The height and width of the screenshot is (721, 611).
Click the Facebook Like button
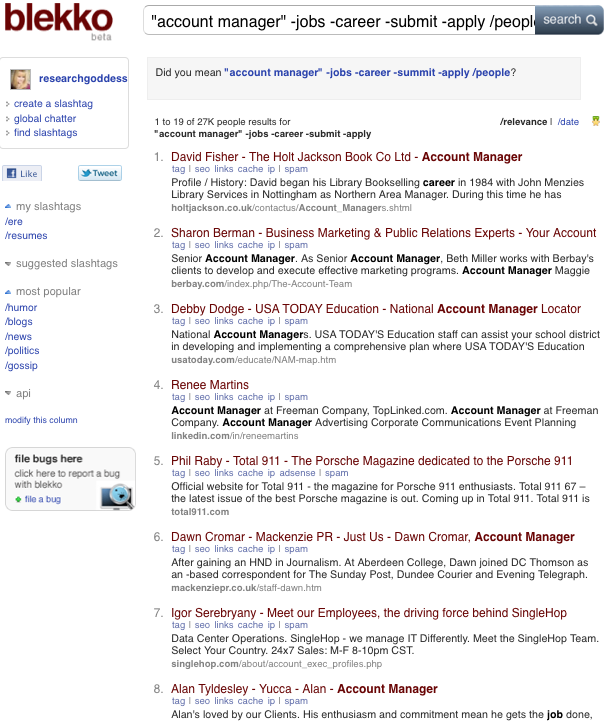click(x=22, y=173)
